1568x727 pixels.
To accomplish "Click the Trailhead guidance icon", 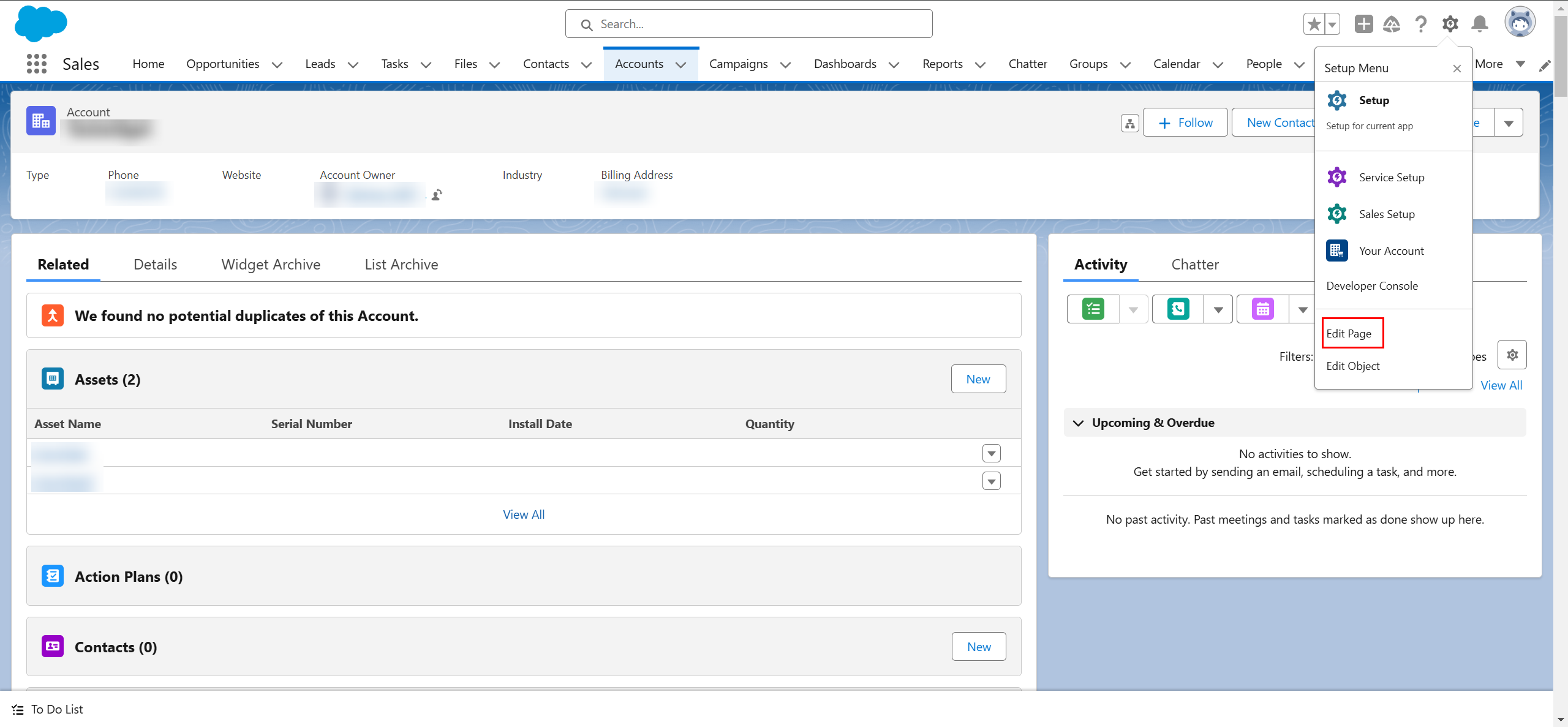I will (1392, 24).
